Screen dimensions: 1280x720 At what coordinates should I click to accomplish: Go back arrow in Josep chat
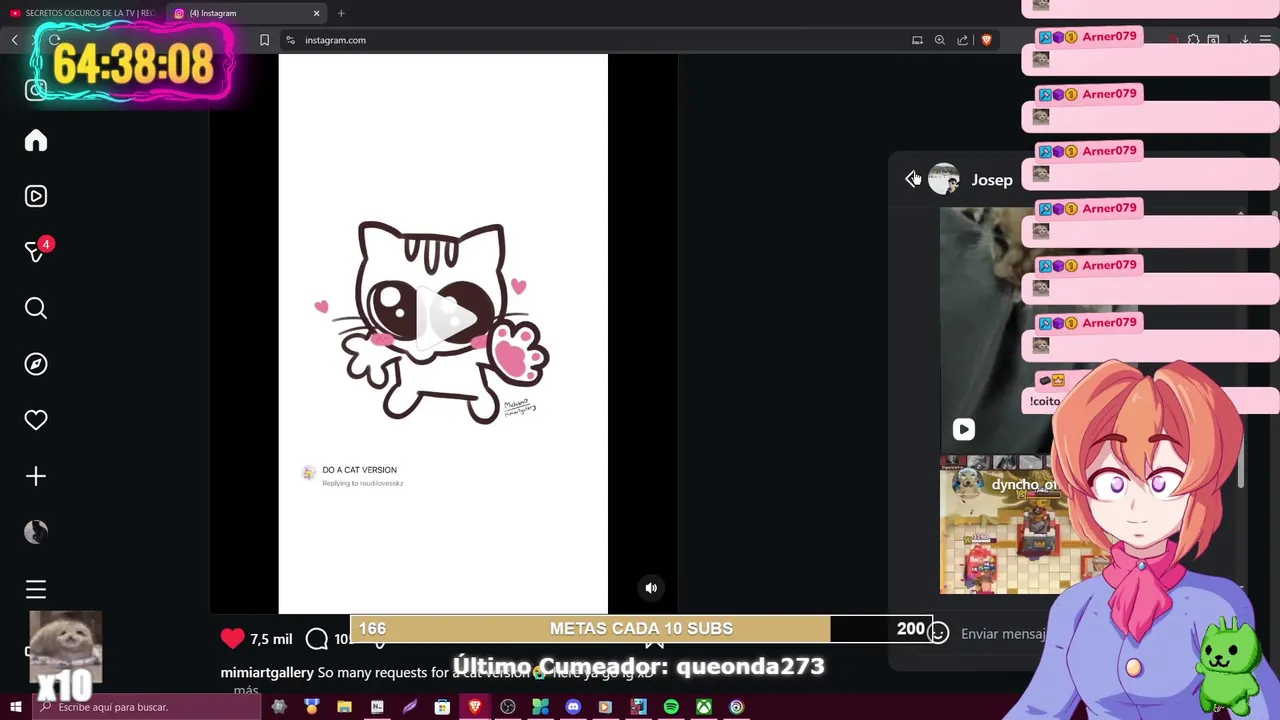pyautogui.click(x=913, y=179)
